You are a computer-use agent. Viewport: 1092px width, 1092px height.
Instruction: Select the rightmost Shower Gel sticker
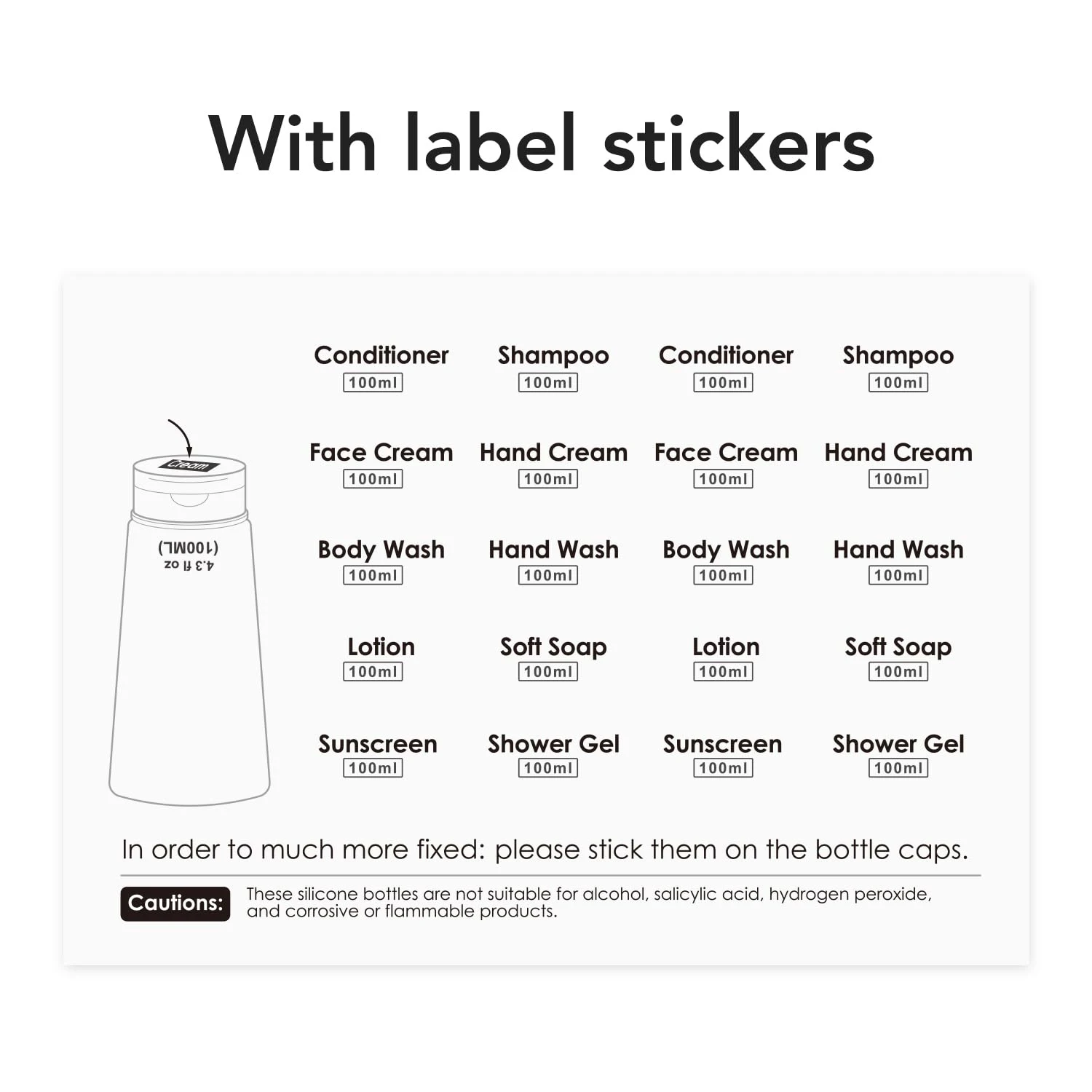pyautogui.click(x=898, y=744)
